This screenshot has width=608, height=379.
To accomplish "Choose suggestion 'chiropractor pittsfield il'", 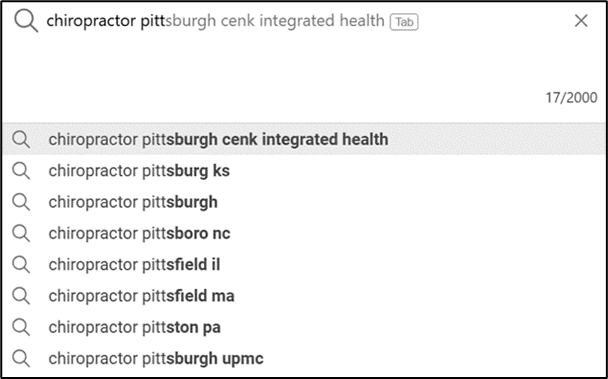I will pyautogui.click(x=304, y=265).
